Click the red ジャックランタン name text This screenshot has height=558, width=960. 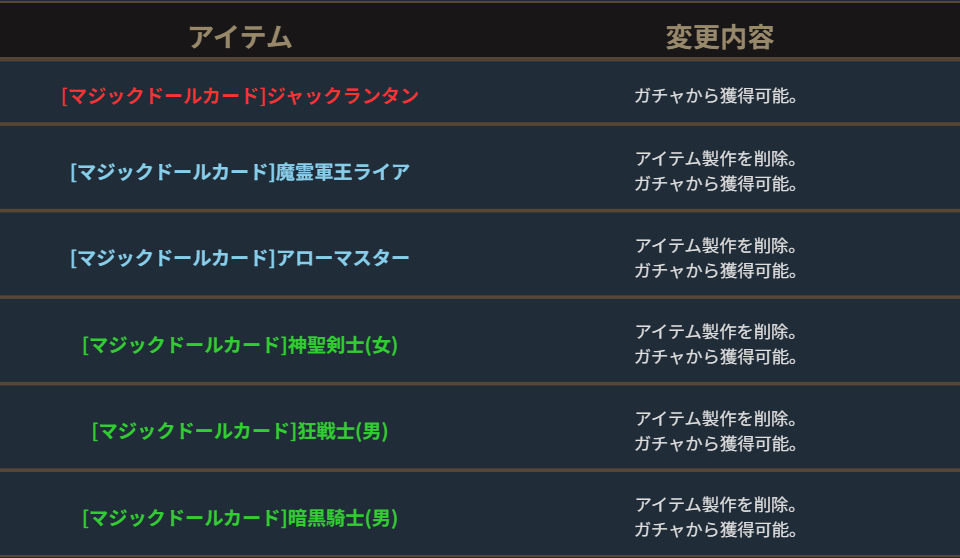342,96
